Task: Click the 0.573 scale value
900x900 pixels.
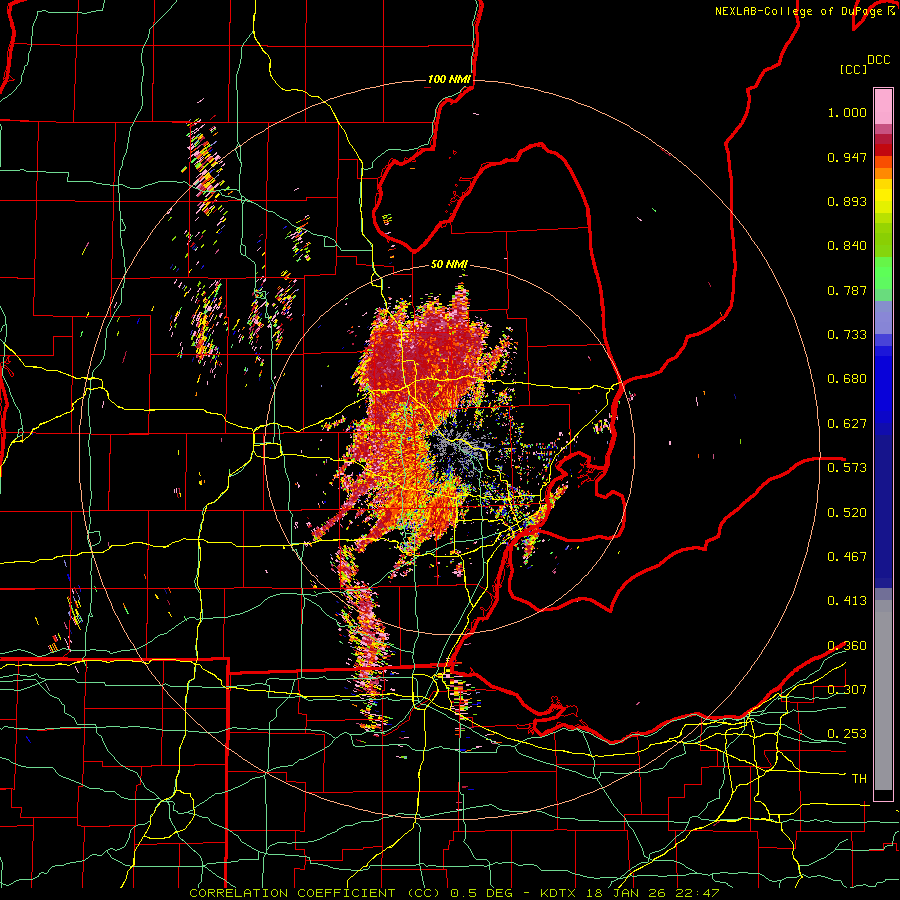Action: [847, 468]
